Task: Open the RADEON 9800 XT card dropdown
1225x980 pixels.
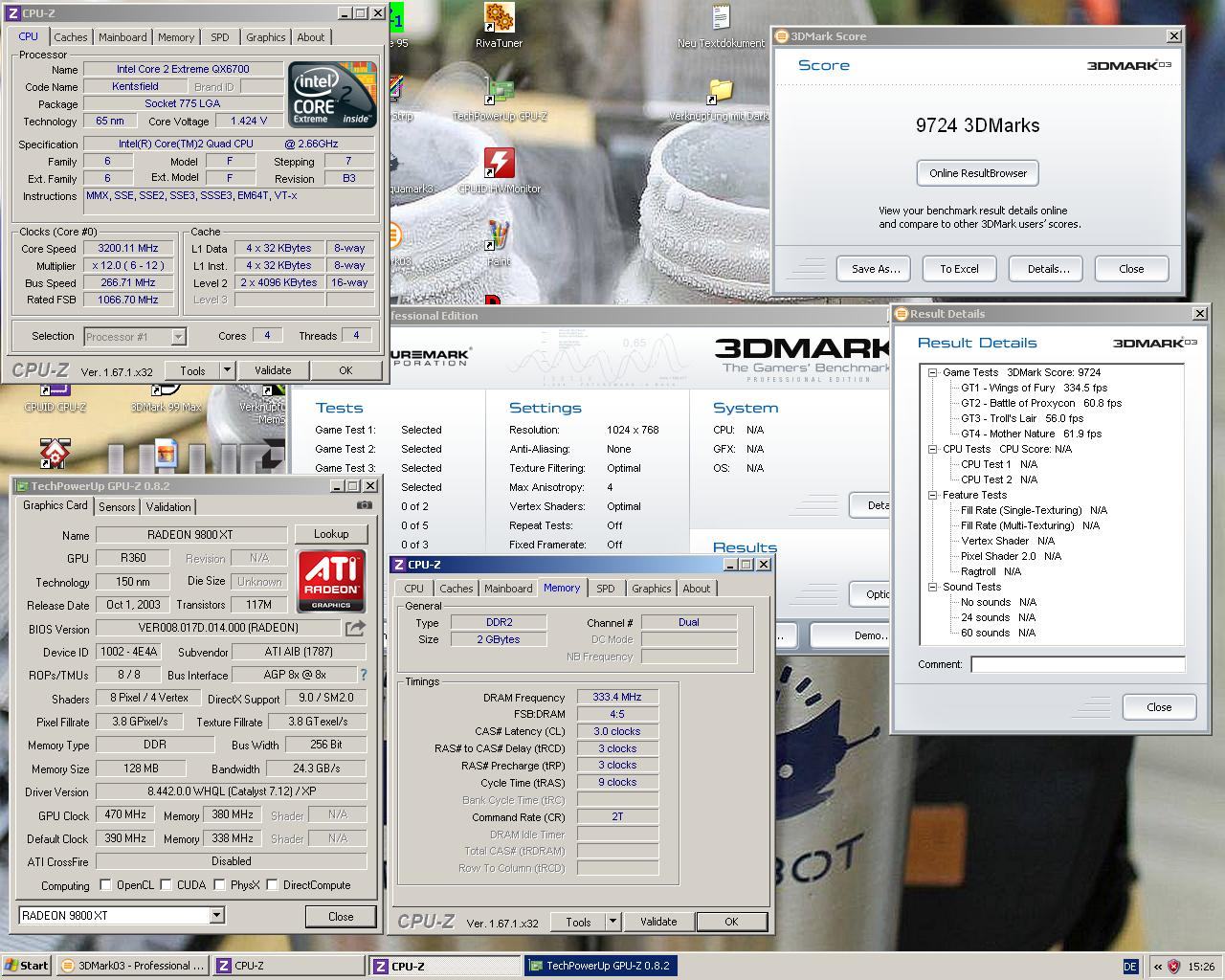Action: (216, 916)
